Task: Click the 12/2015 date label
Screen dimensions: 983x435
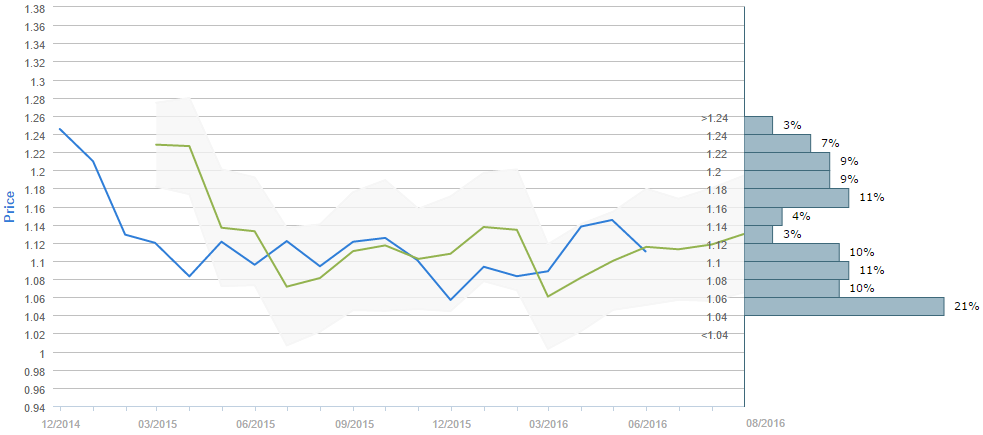Action: pyautogui.click(x=451, y=423)
